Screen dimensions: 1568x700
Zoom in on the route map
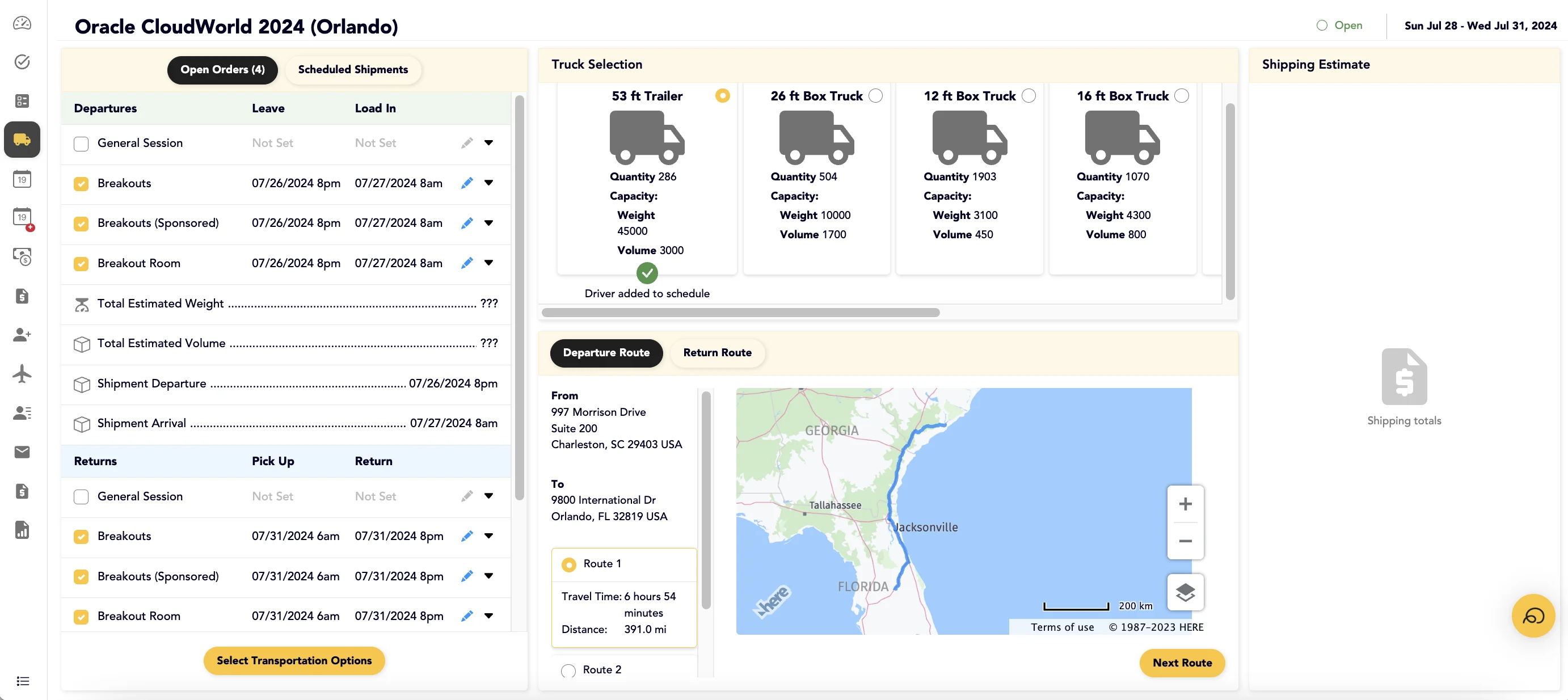point(1185,505)
